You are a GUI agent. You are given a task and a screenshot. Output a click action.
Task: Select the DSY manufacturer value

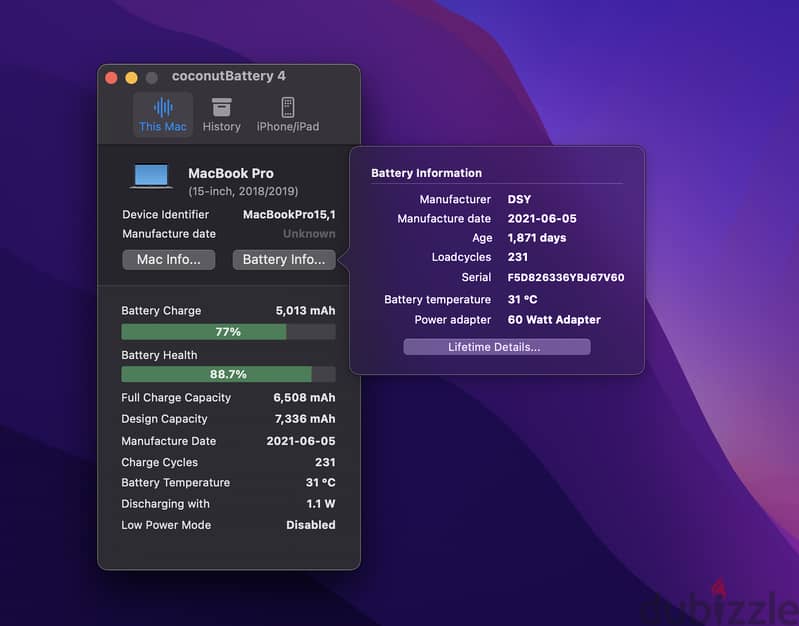pyautogui.click(x=519, y=199)
